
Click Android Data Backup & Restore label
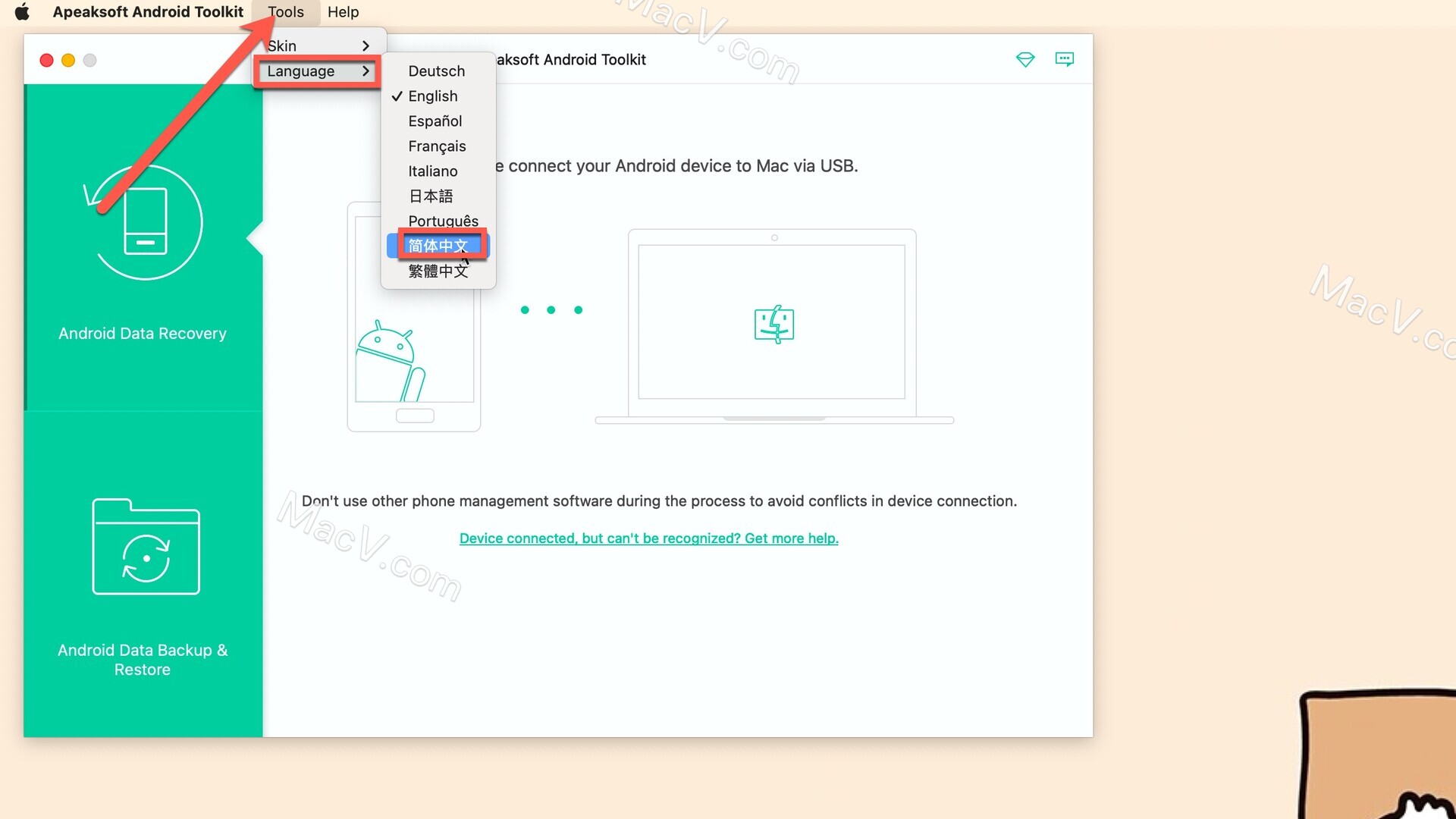point(143,660)
